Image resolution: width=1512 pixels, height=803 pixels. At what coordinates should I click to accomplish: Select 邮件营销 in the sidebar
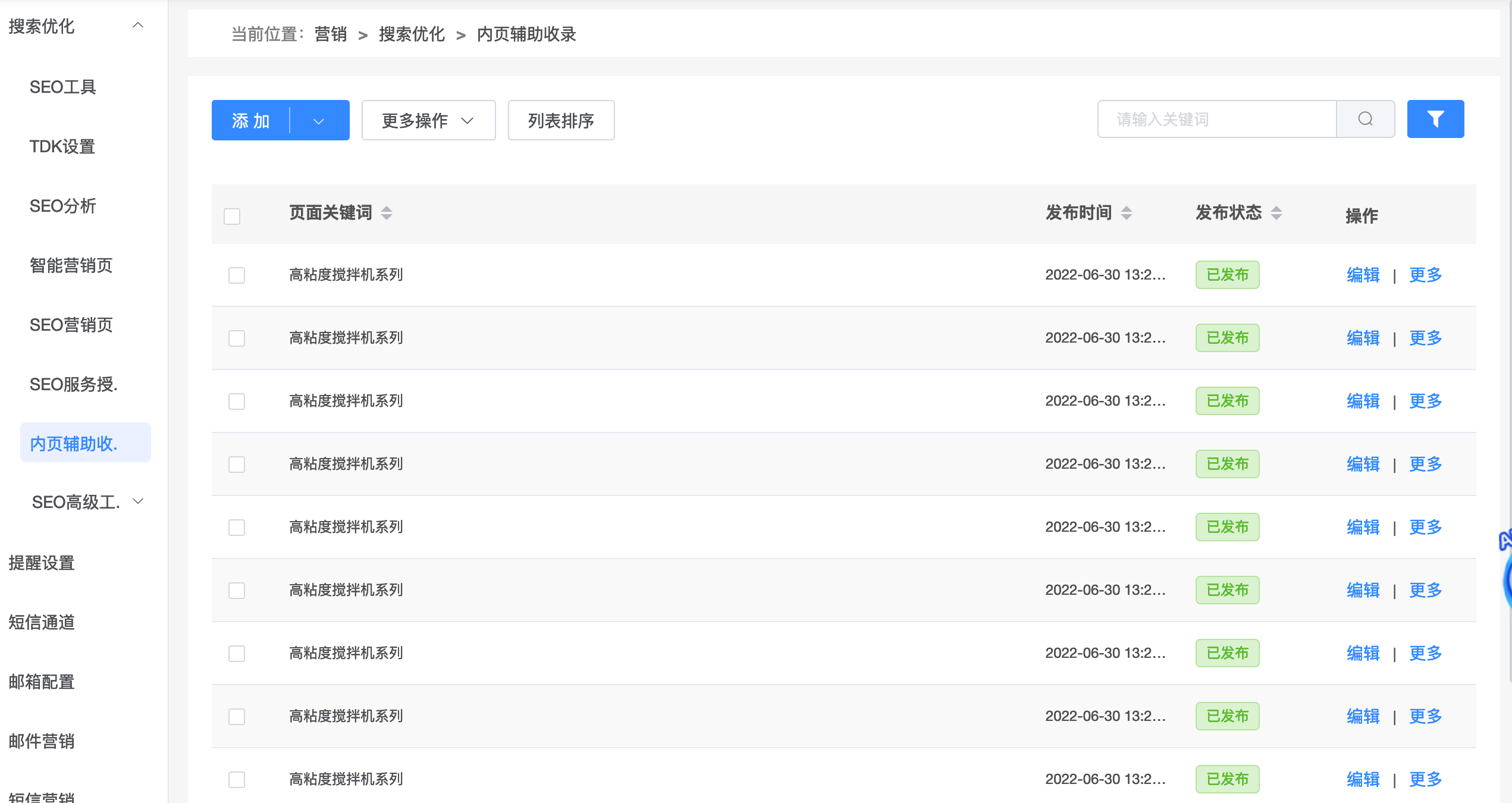[x=42, y=742]
